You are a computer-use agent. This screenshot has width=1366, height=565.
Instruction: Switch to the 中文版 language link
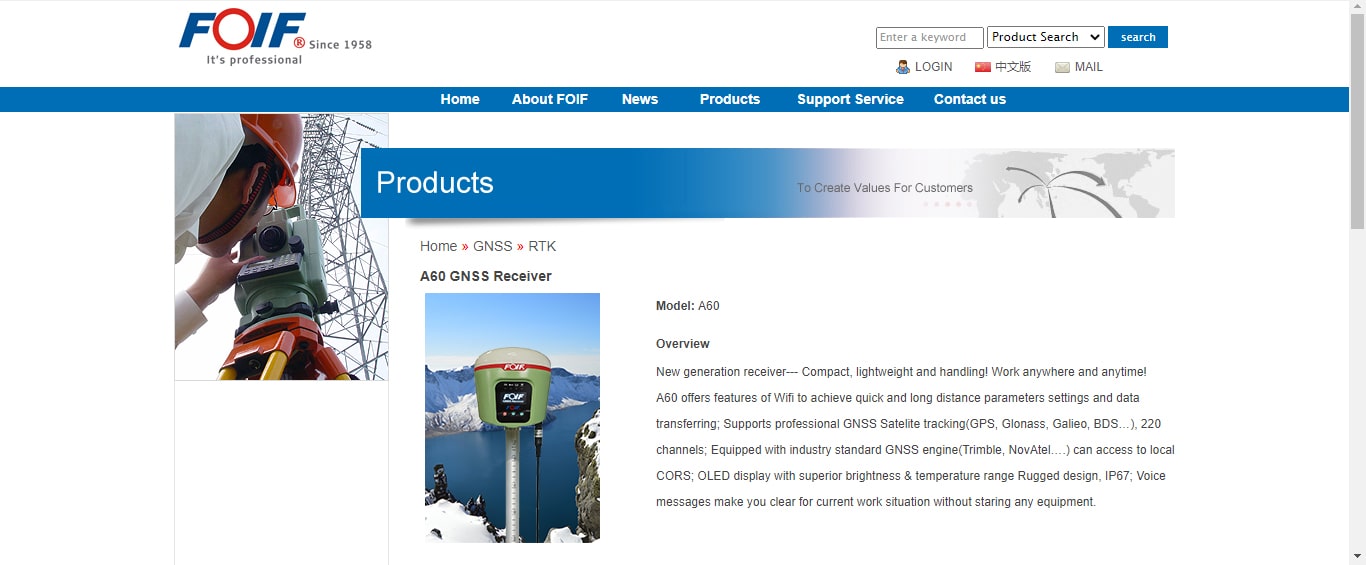pos(1013,67)
